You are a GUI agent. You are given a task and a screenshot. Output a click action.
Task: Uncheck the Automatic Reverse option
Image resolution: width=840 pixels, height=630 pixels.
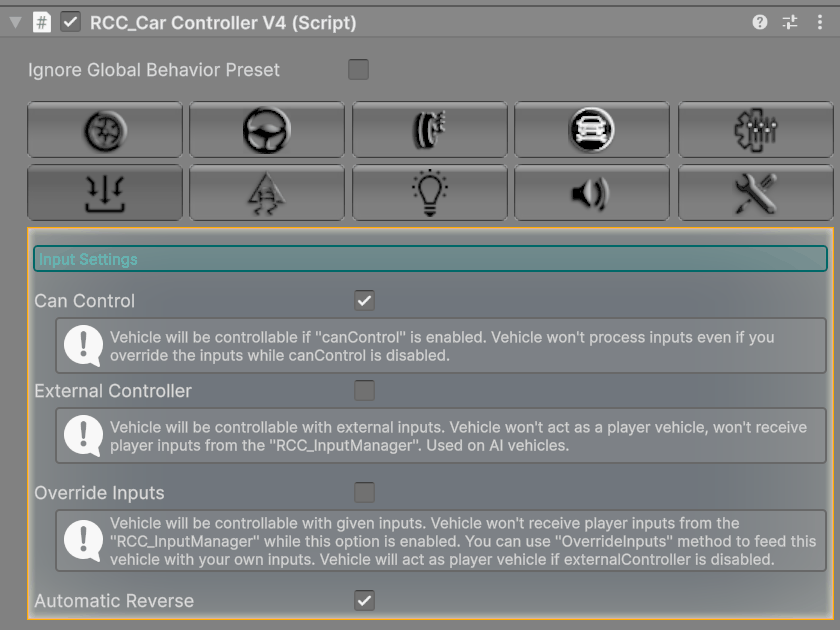click(364, 601)
